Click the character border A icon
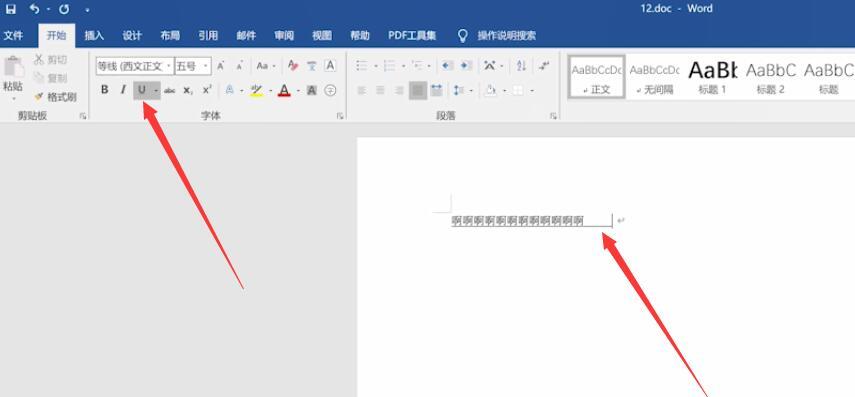Image resolution: width=855 pixels, height=397 pixels. (x=330, y=66)
